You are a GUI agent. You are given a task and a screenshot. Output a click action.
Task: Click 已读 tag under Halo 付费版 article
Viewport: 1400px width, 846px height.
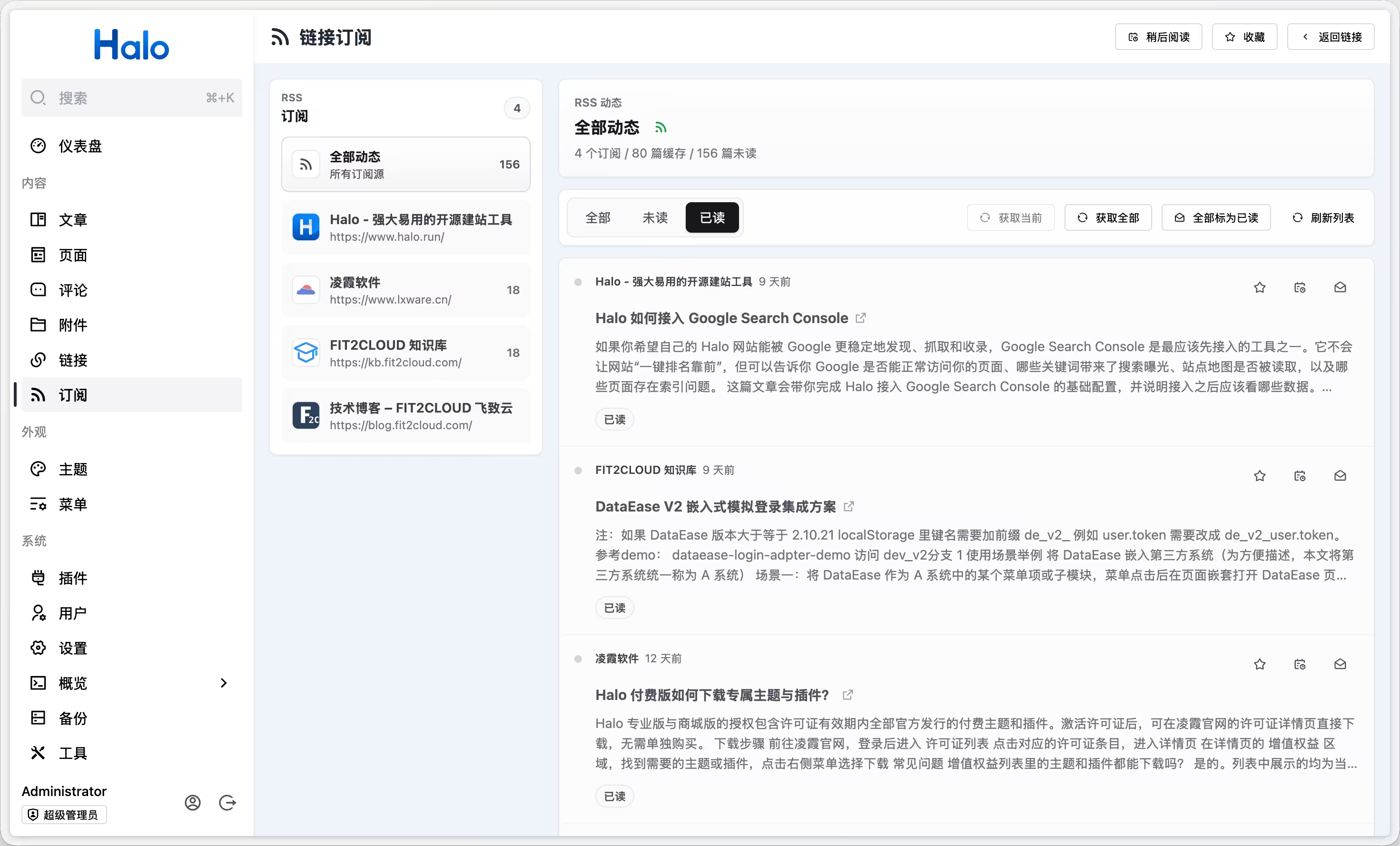click(615, 796)
